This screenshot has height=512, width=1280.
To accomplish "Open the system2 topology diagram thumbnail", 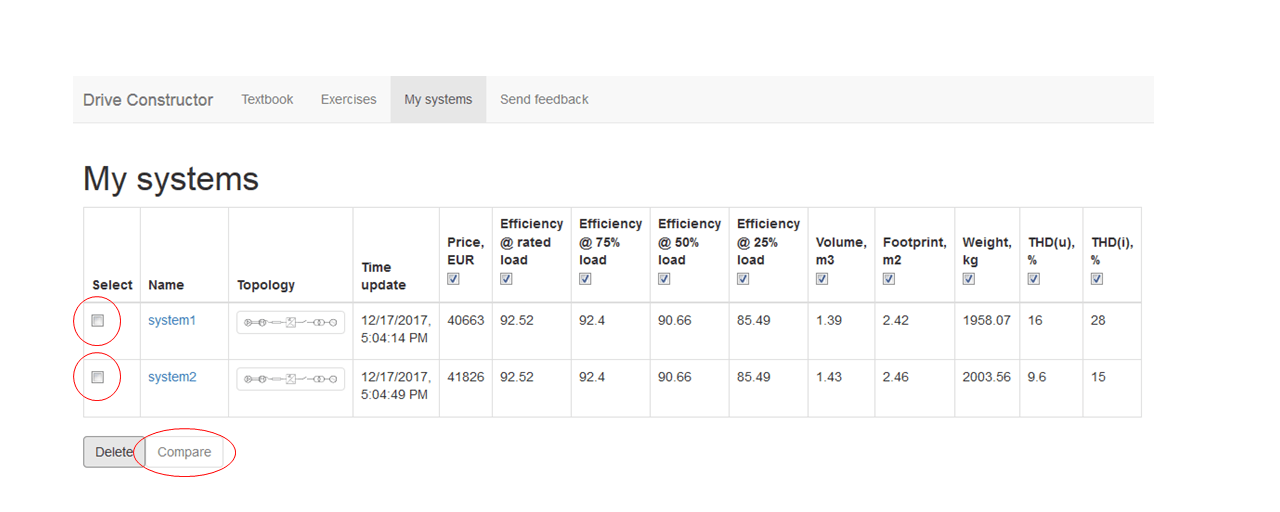I will (290, 379).
